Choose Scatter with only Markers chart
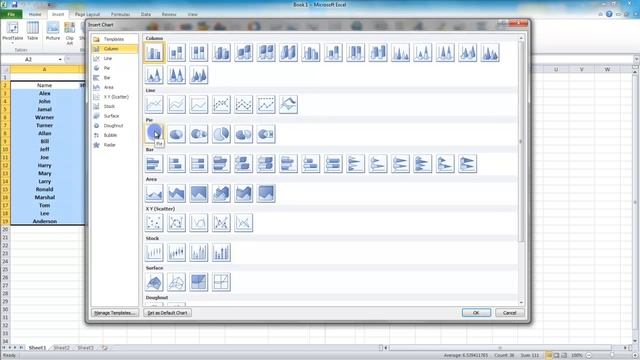The width and height of the screenshot is (640, 360). point(154,223)
